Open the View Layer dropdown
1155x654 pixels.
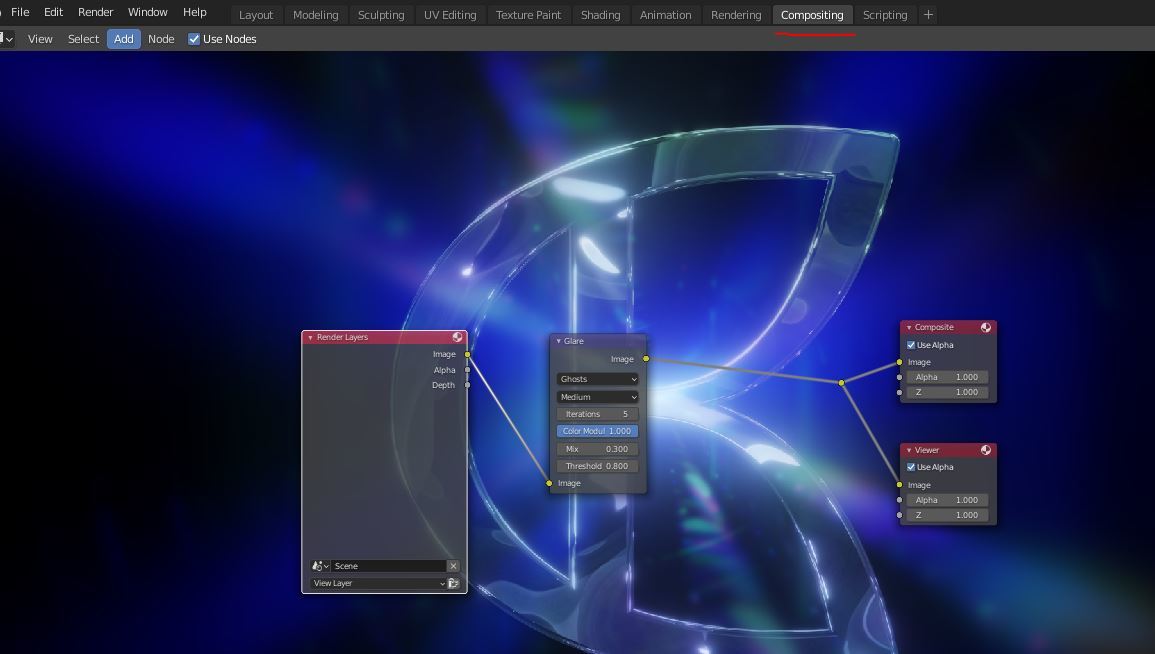(379, 583)
